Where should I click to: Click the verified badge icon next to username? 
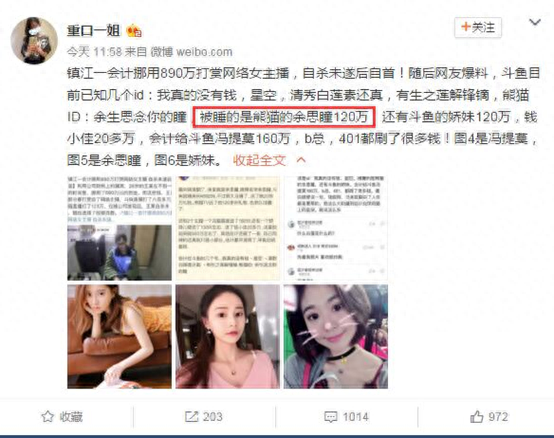(x=134, y=31)
